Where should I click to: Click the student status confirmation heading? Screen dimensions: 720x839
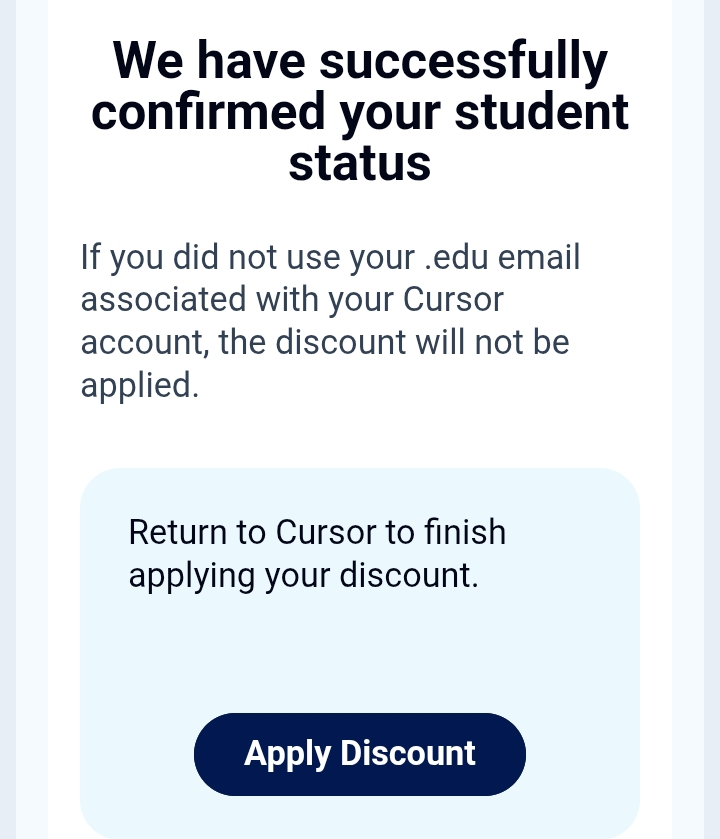pos(360,112)
